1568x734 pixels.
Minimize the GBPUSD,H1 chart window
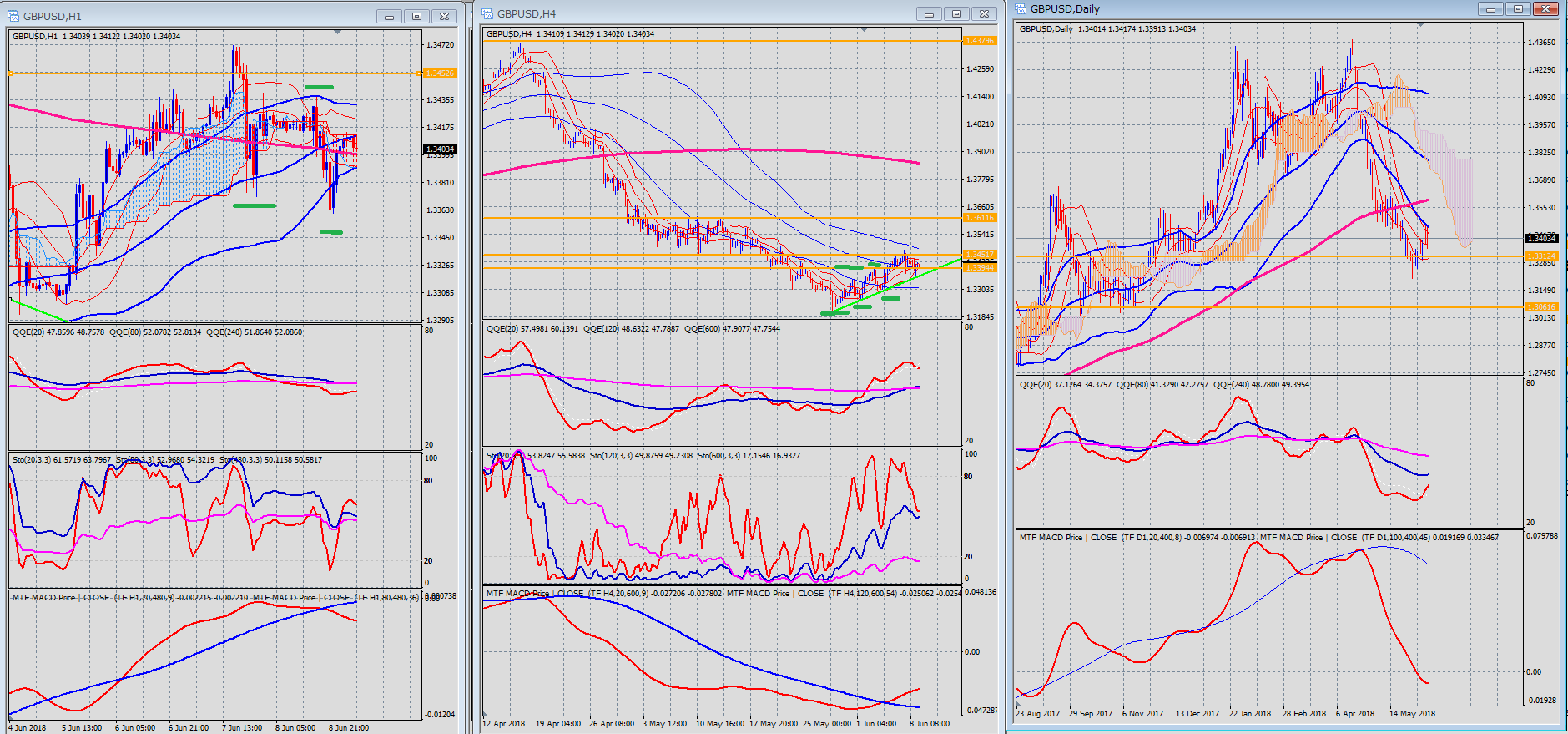(x=389, y=16)
